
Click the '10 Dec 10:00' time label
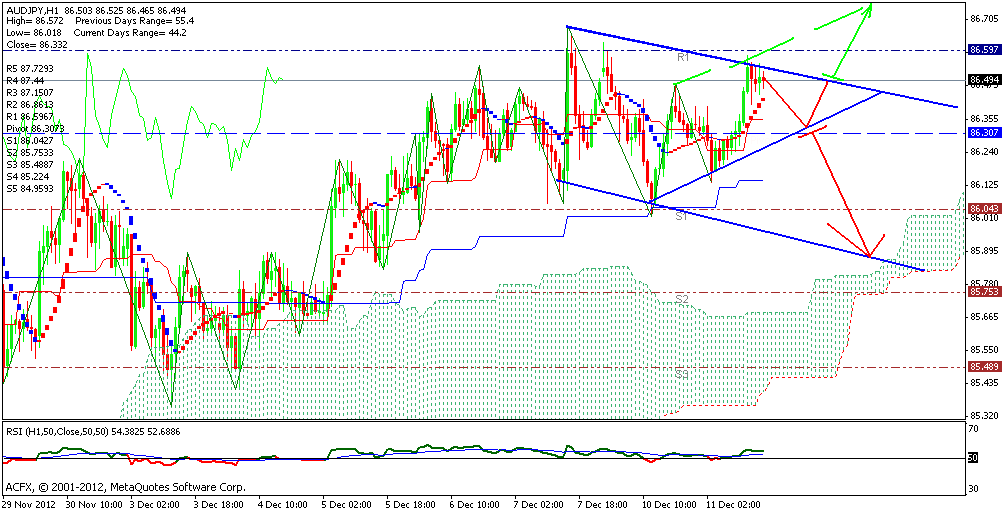coord(668,504)
